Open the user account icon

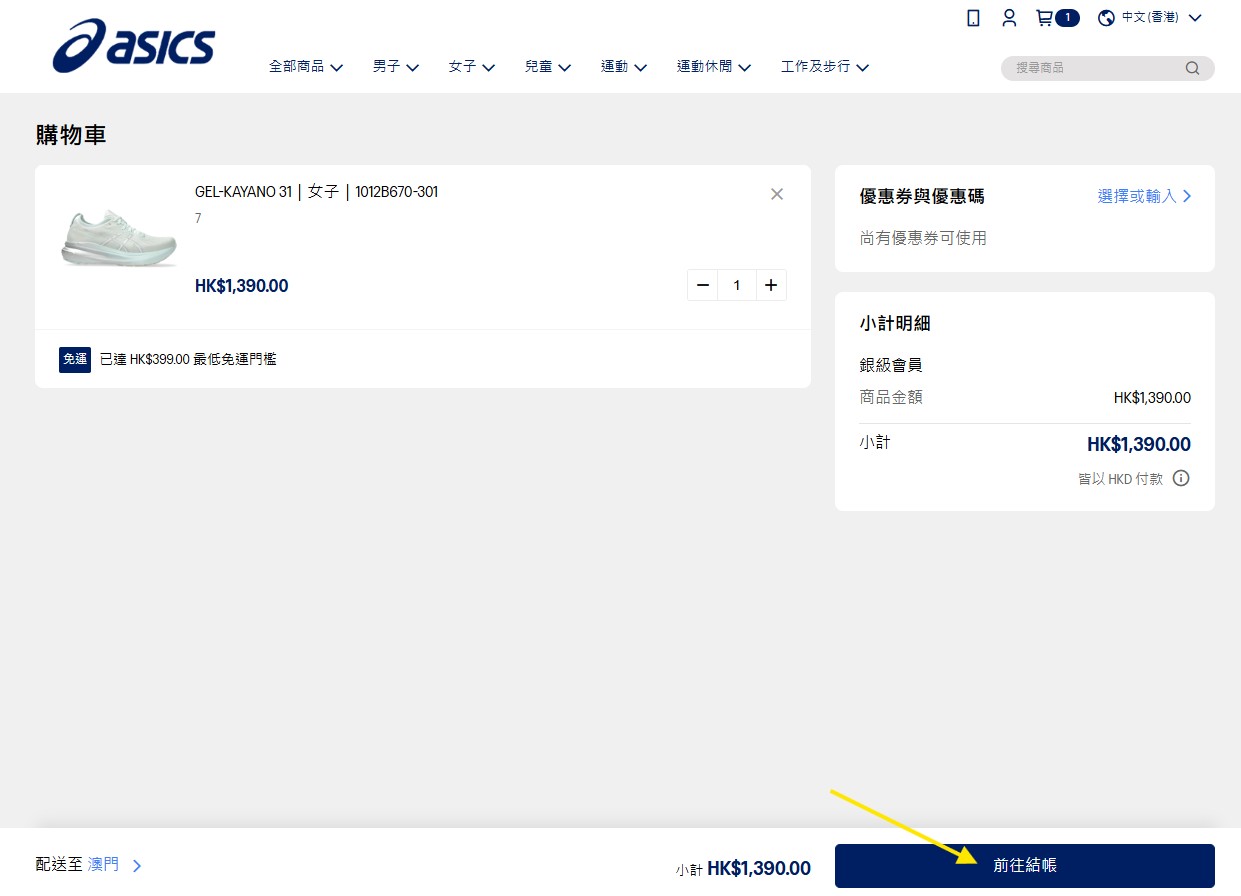[x=1009, y=18]
